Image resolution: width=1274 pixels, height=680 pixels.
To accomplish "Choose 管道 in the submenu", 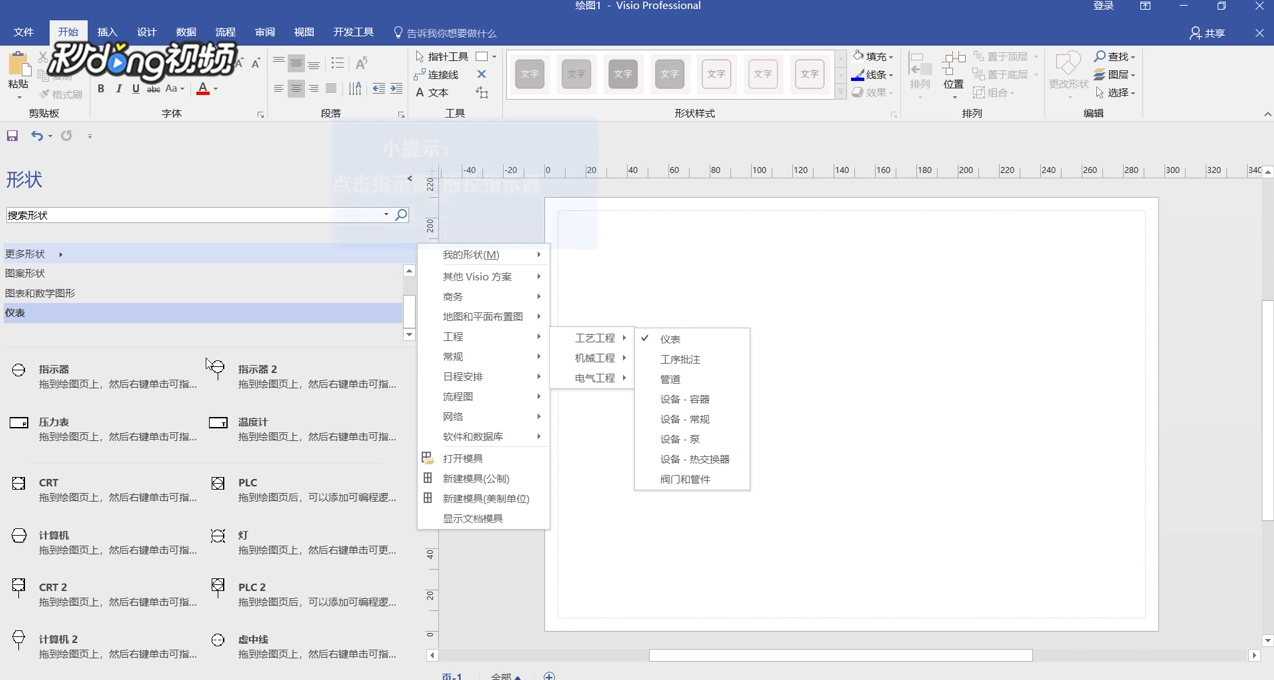I will pos(692,379).
